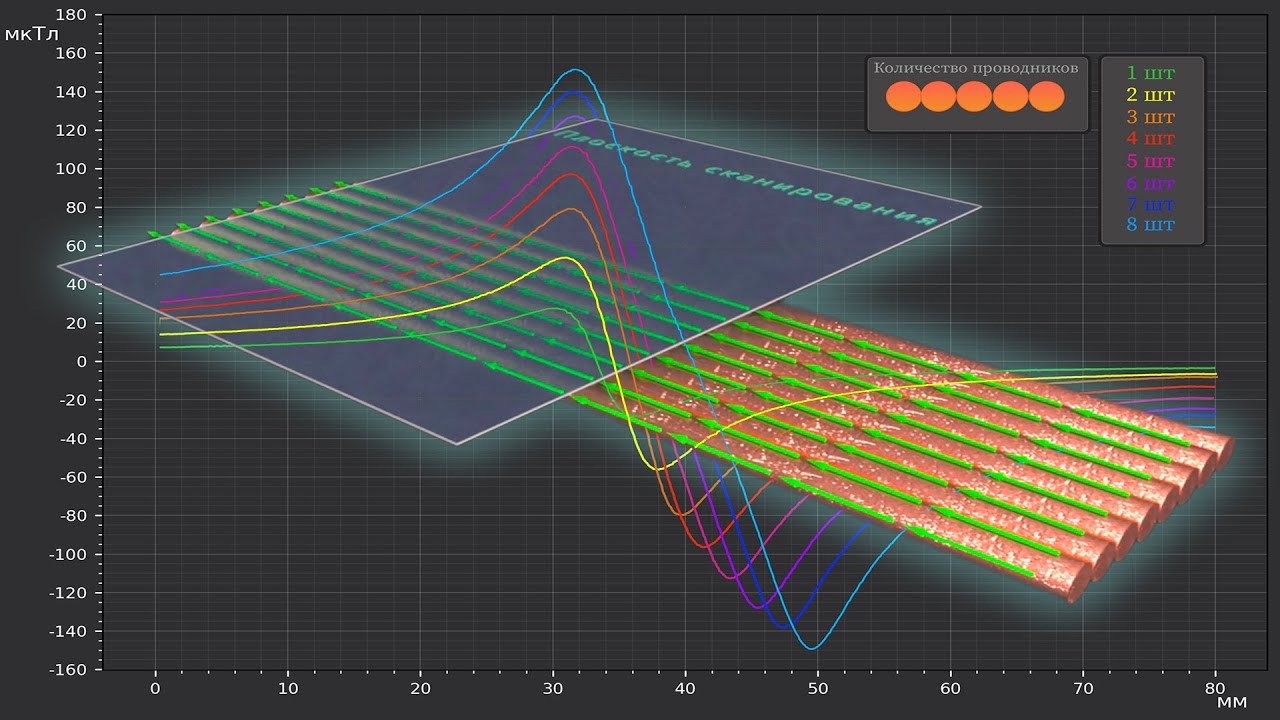Image resolution: width=1280 pixels, height=720 pixels.
Task: Select the -40 tick on the vertical axis
Action: point(71,439)
